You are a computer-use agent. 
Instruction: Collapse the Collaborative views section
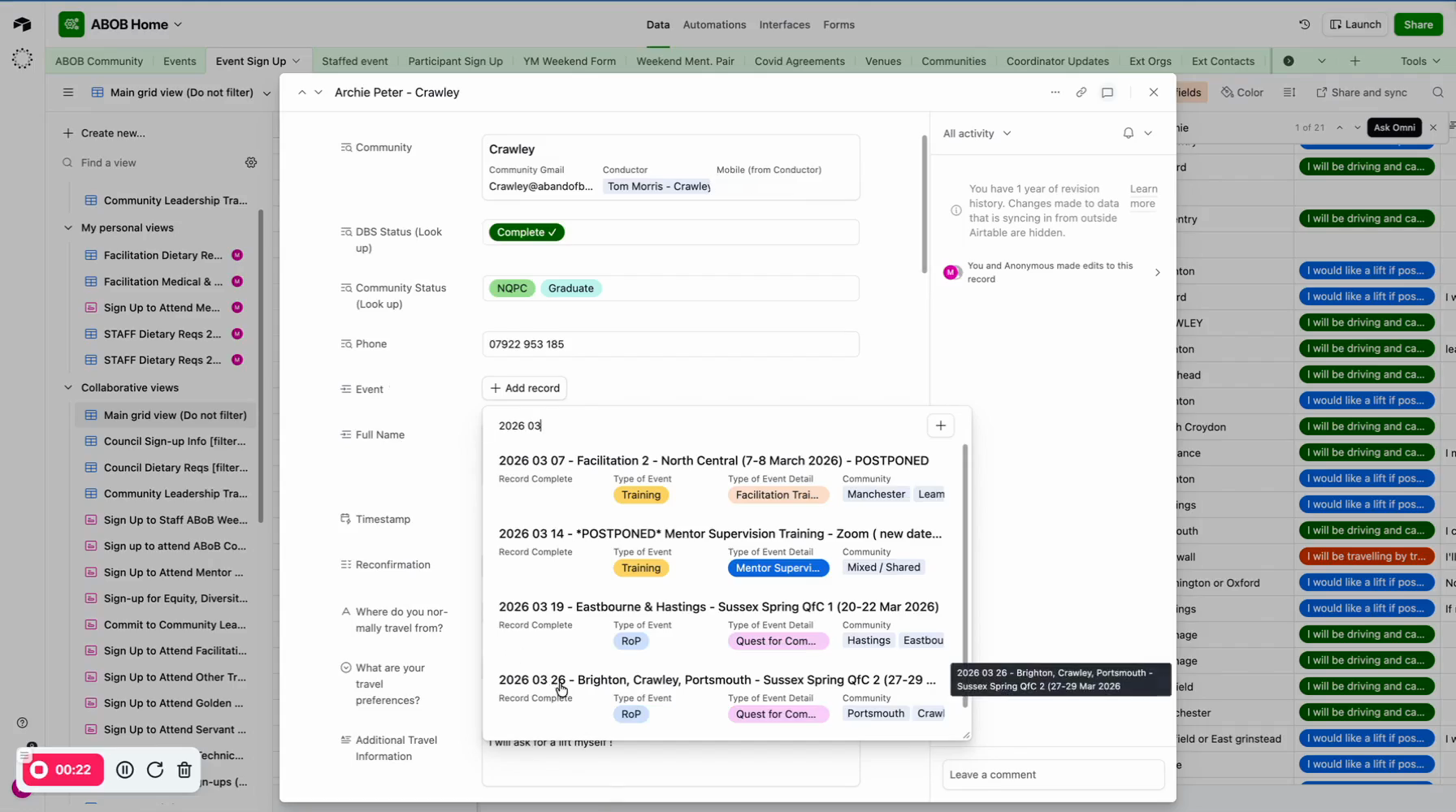68,388
